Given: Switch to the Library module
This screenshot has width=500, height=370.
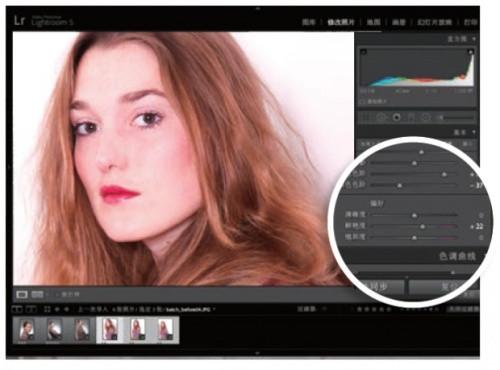Looking at the screenshot, I should (309, 22).
